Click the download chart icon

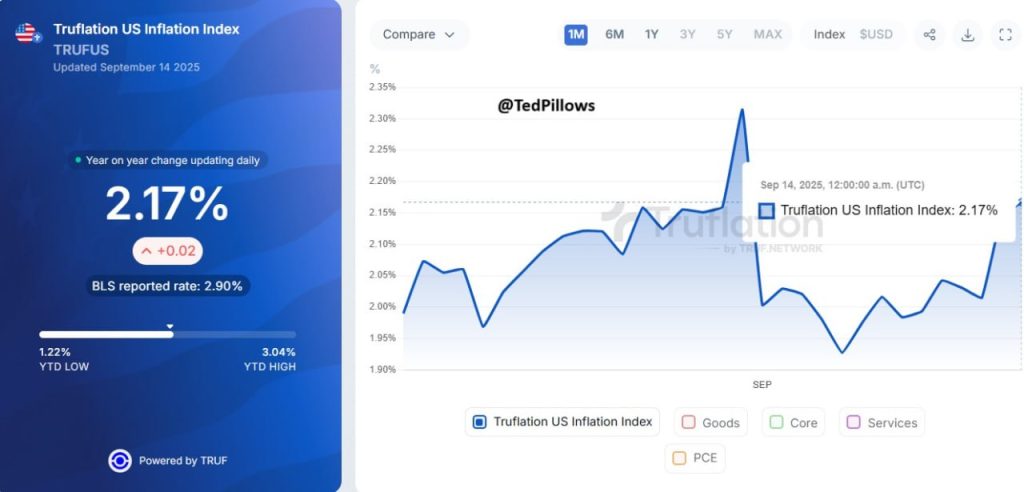pos(968,35)
